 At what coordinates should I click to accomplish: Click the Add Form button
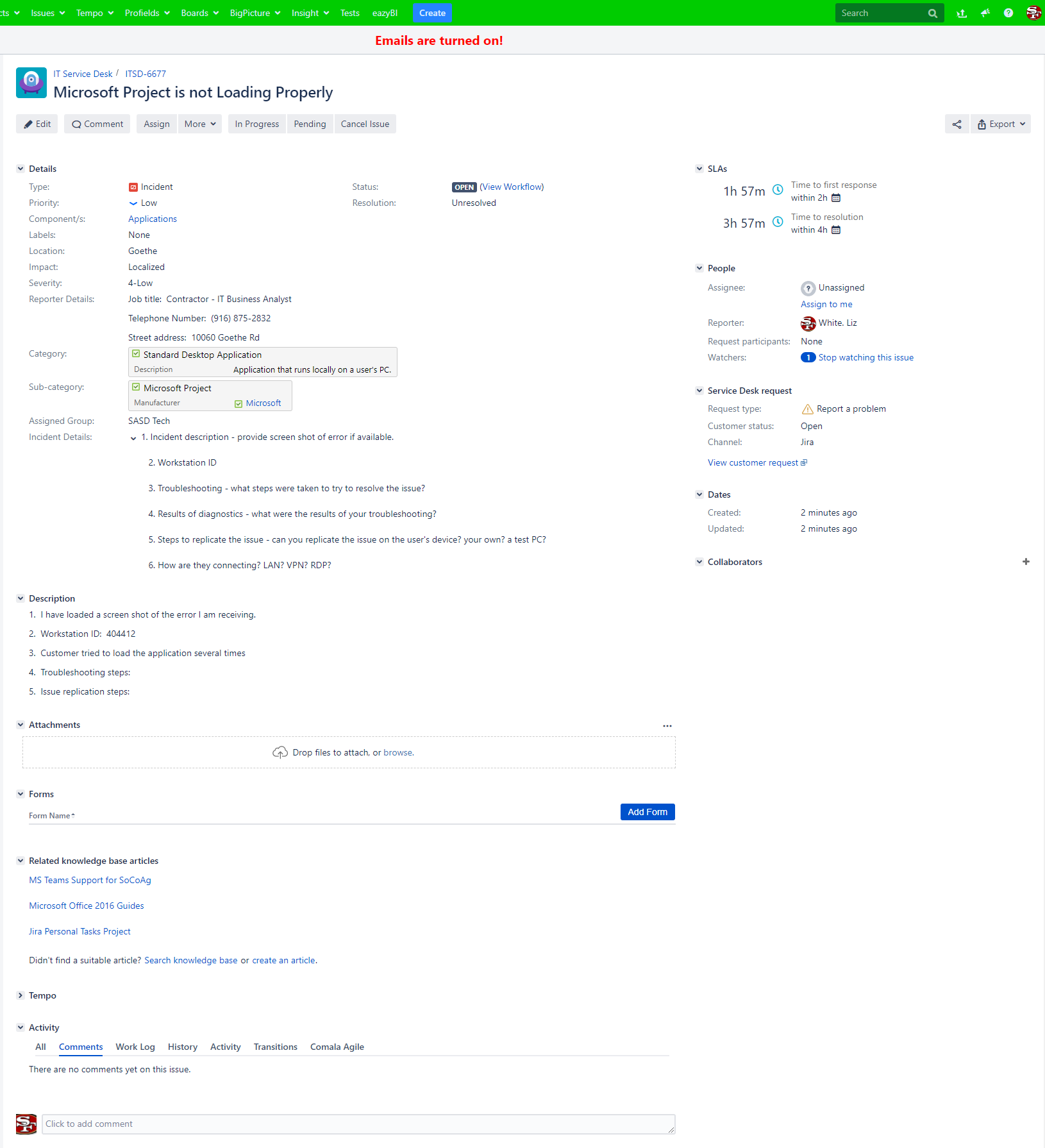(648, 812)
